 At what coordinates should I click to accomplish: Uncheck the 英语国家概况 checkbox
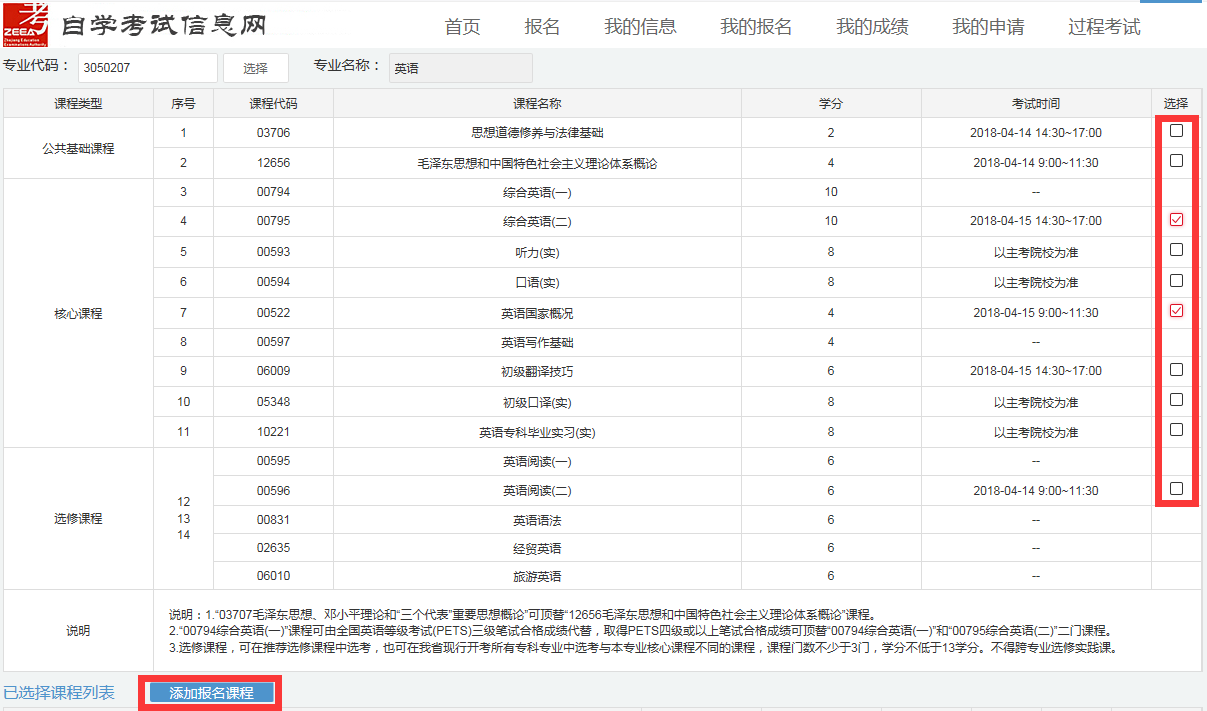tap(1177, 310)
